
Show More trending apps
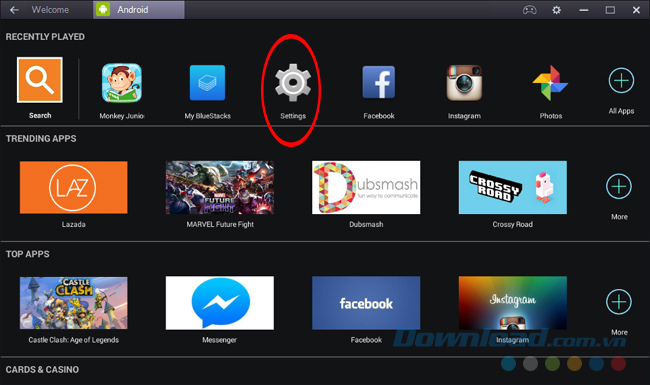619,186
